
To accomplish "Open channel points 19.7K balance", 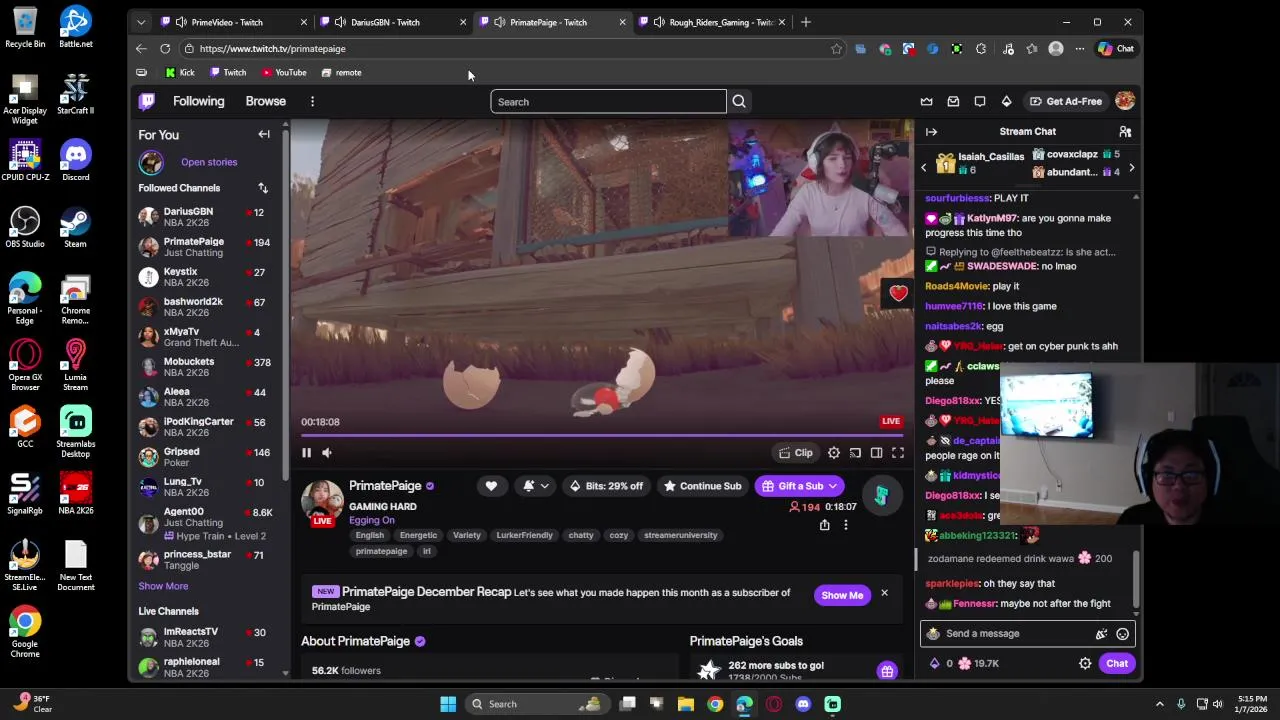I will [x=979, y=663].
